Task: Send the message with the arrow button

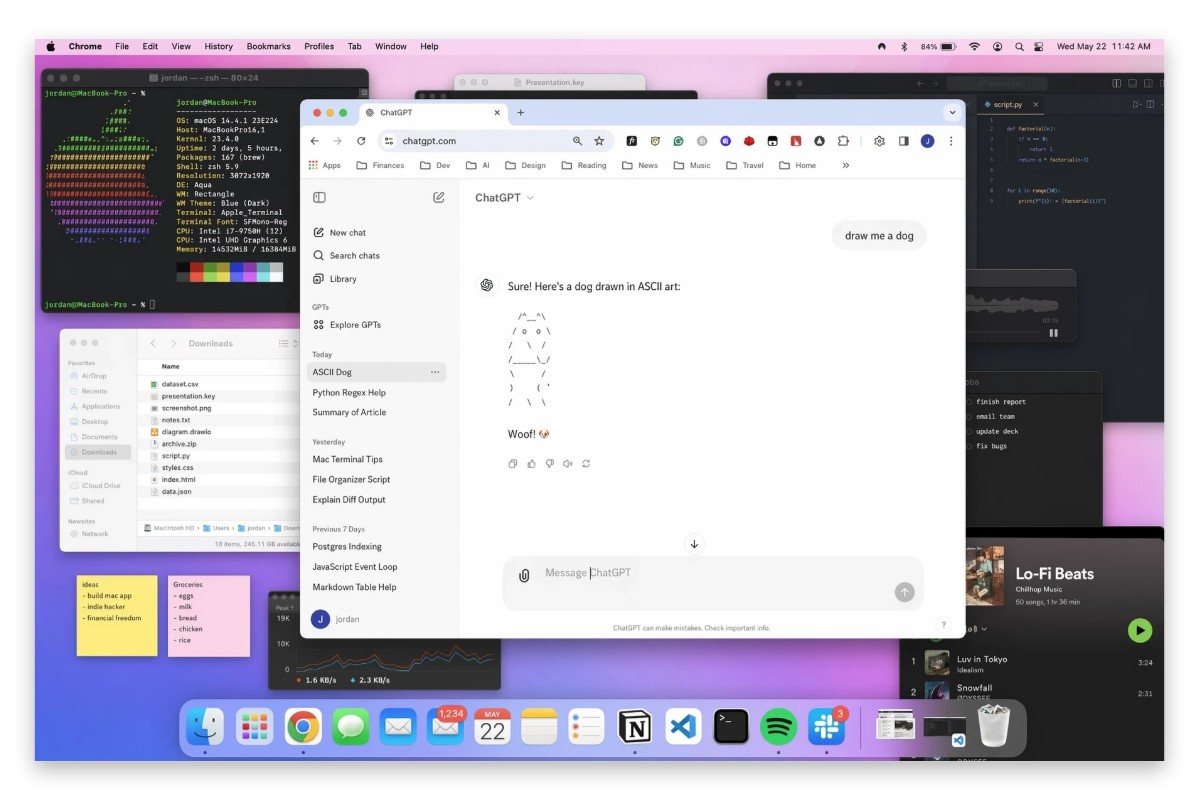Action: tap(904, 591)
